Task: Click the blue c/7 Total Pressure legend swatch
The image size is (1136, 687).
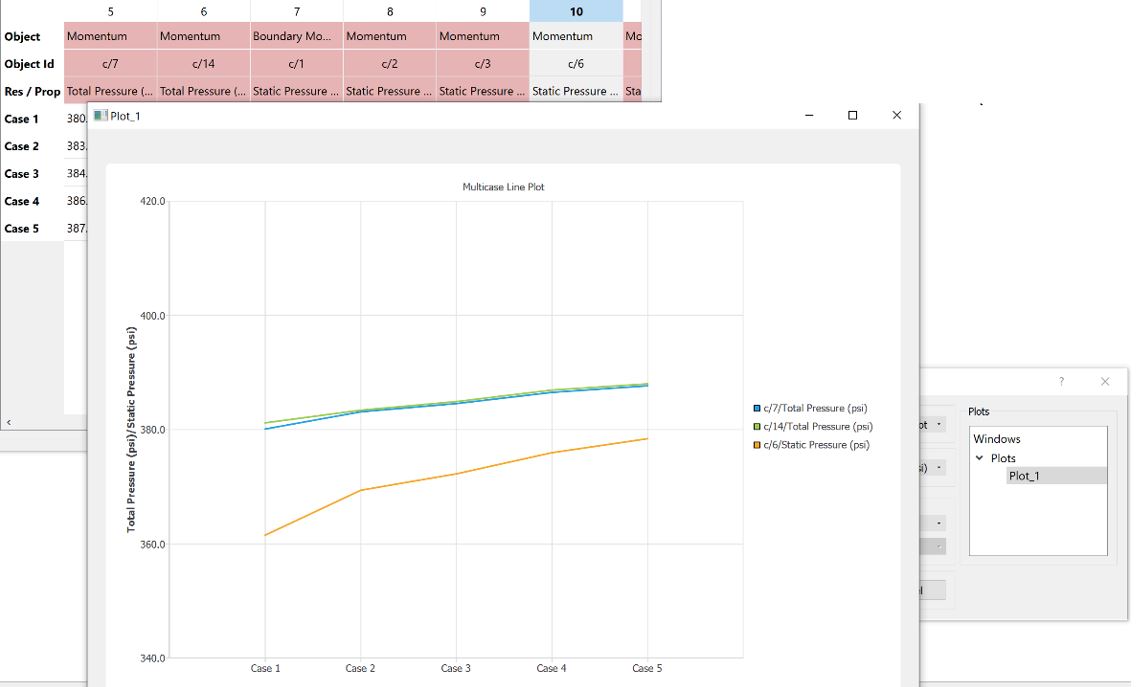Action: [x=757, y=409]
